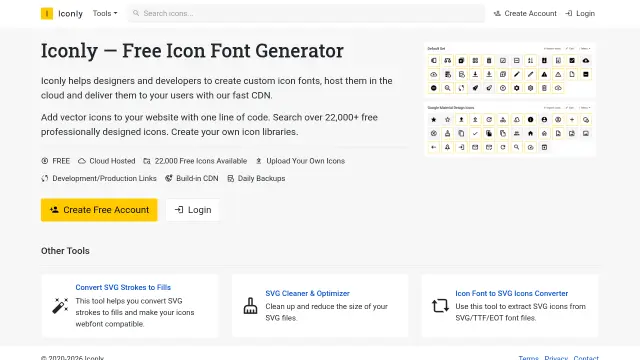Click the Daily Backups icon
This screenshot has height=360, width=640.
(x=231, y=179)
